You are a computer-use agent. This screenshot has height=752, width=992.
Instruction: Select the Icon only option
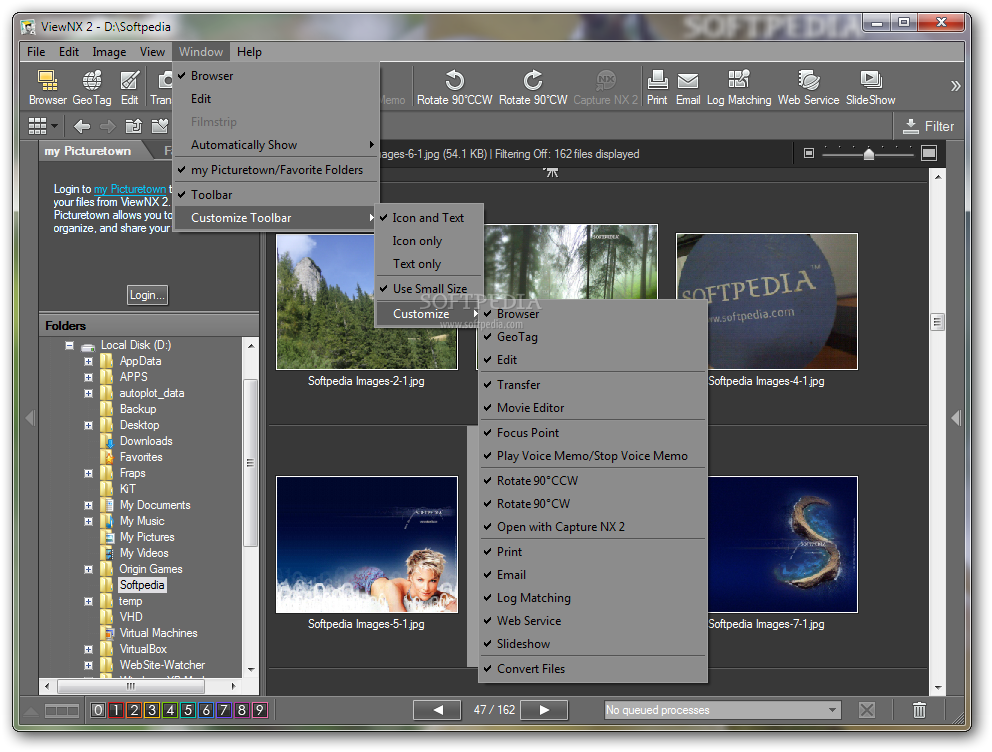[430, 241]
